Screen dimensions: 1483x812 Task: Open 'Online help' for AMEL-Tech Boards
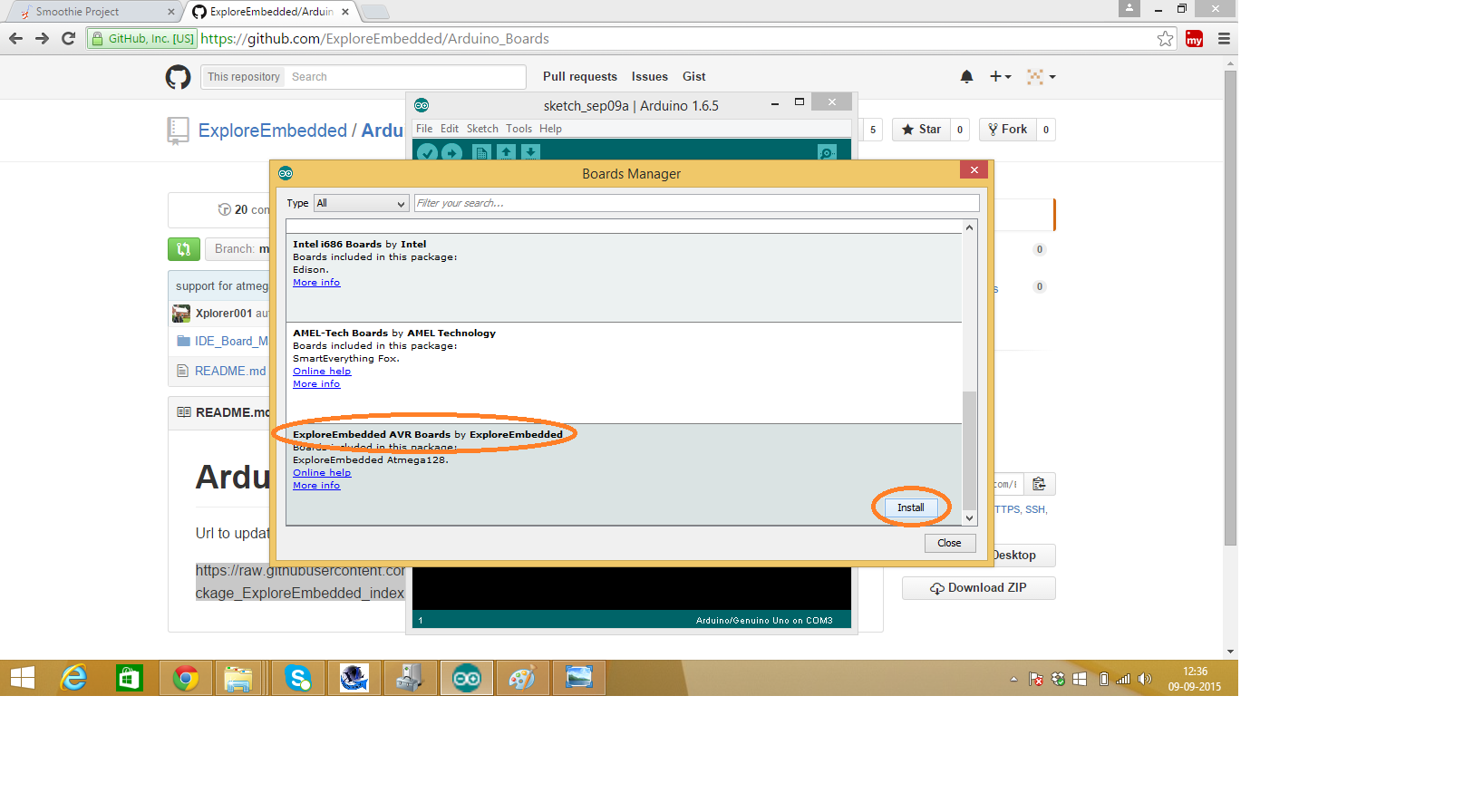pos(322,372)
